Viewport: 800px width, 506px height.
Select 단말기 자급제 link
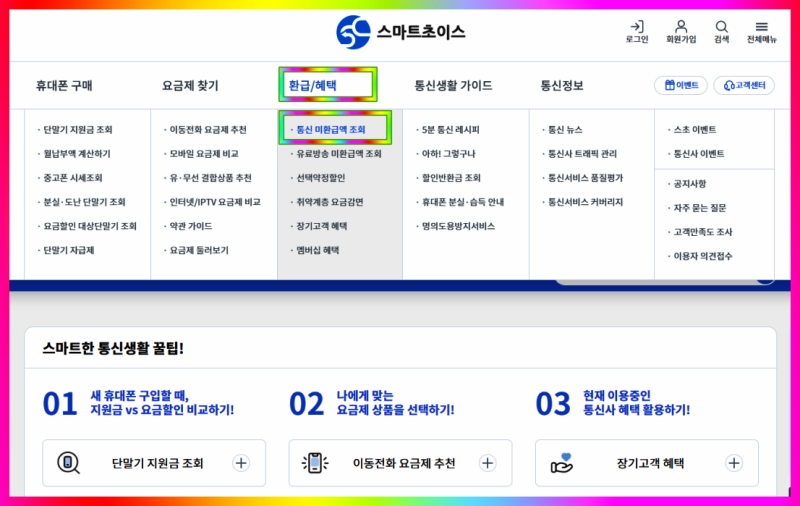(68, 250)
